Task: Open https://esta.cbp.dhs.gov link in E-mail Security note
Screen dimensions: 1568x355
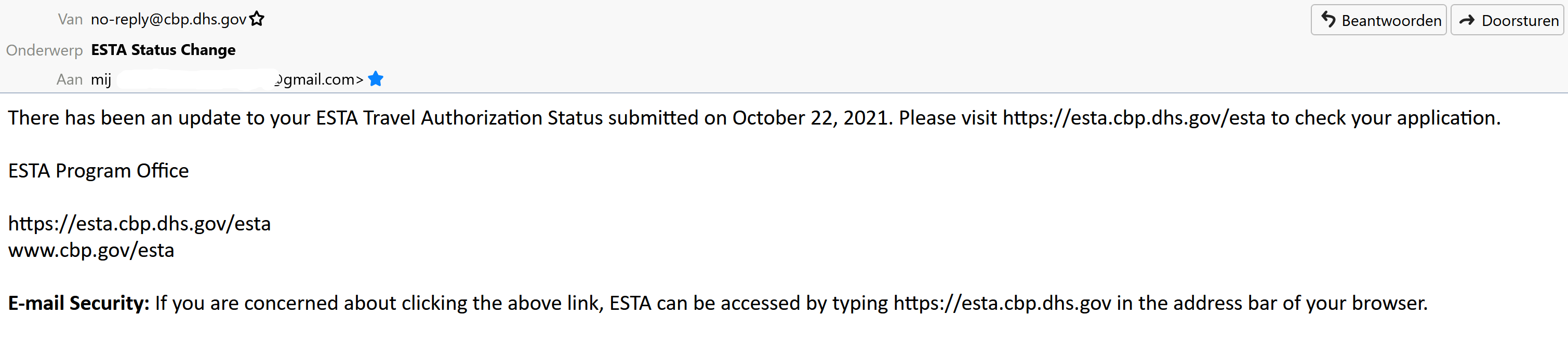Action: pyautogui.click(x=1002, y=303)
